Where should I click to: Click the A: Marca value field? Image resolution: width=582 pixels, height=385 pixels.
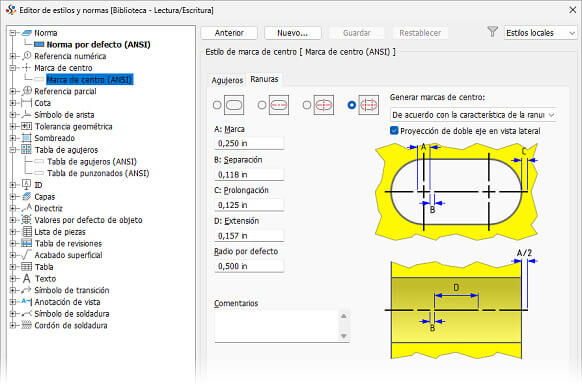pyautogui.click(x=249, y=143)
